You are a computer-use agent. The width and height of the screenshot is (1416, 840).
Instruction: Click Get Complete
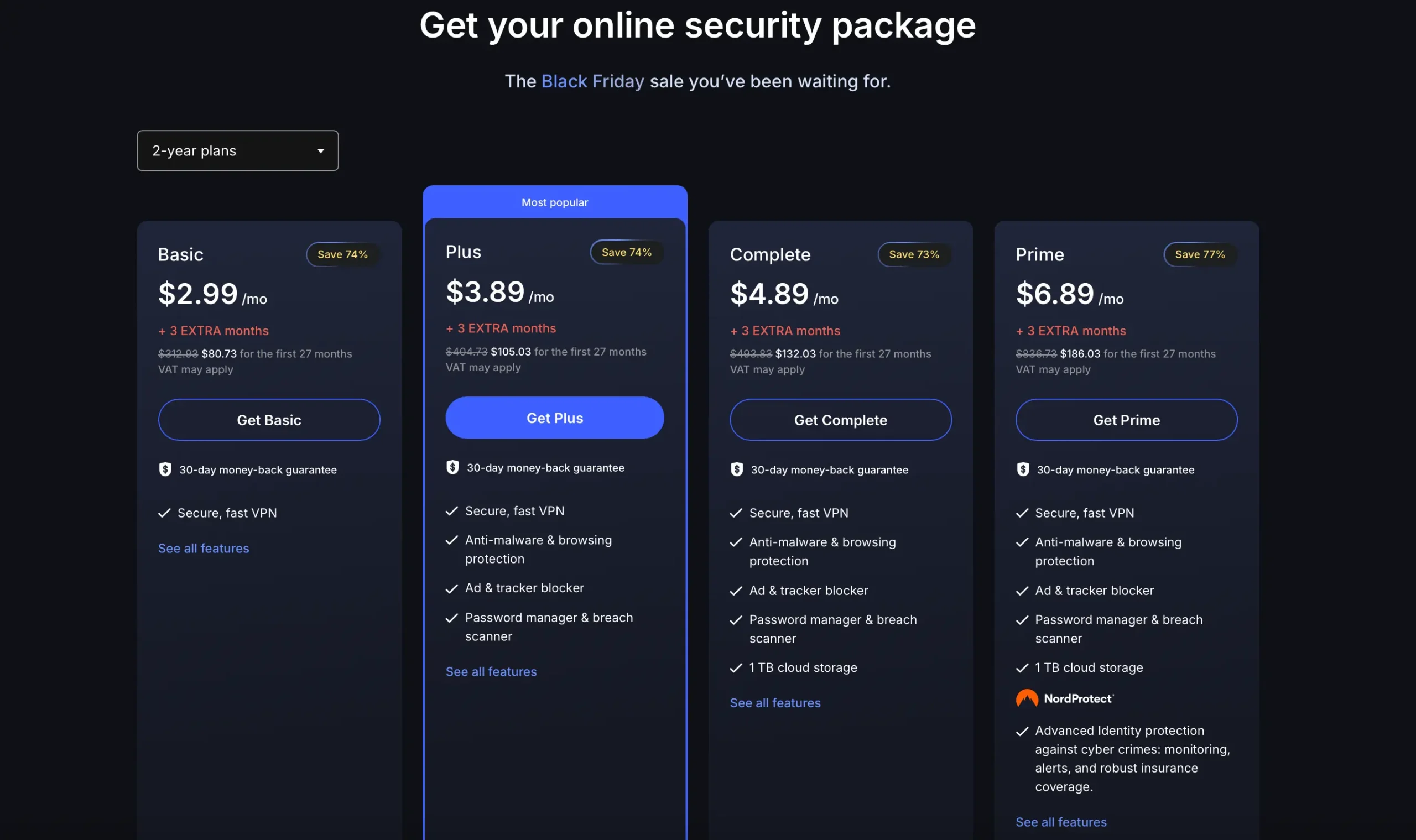click(x=840, y=419)
